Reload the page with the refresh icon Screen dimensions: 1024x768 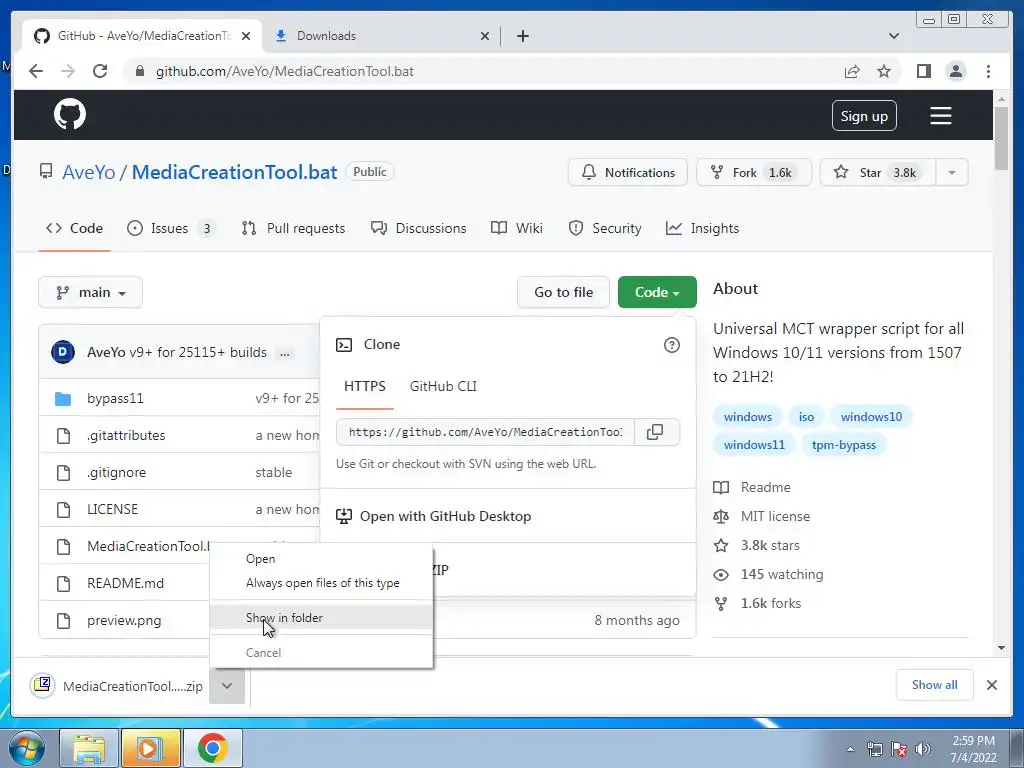click(x=100, y=71)
